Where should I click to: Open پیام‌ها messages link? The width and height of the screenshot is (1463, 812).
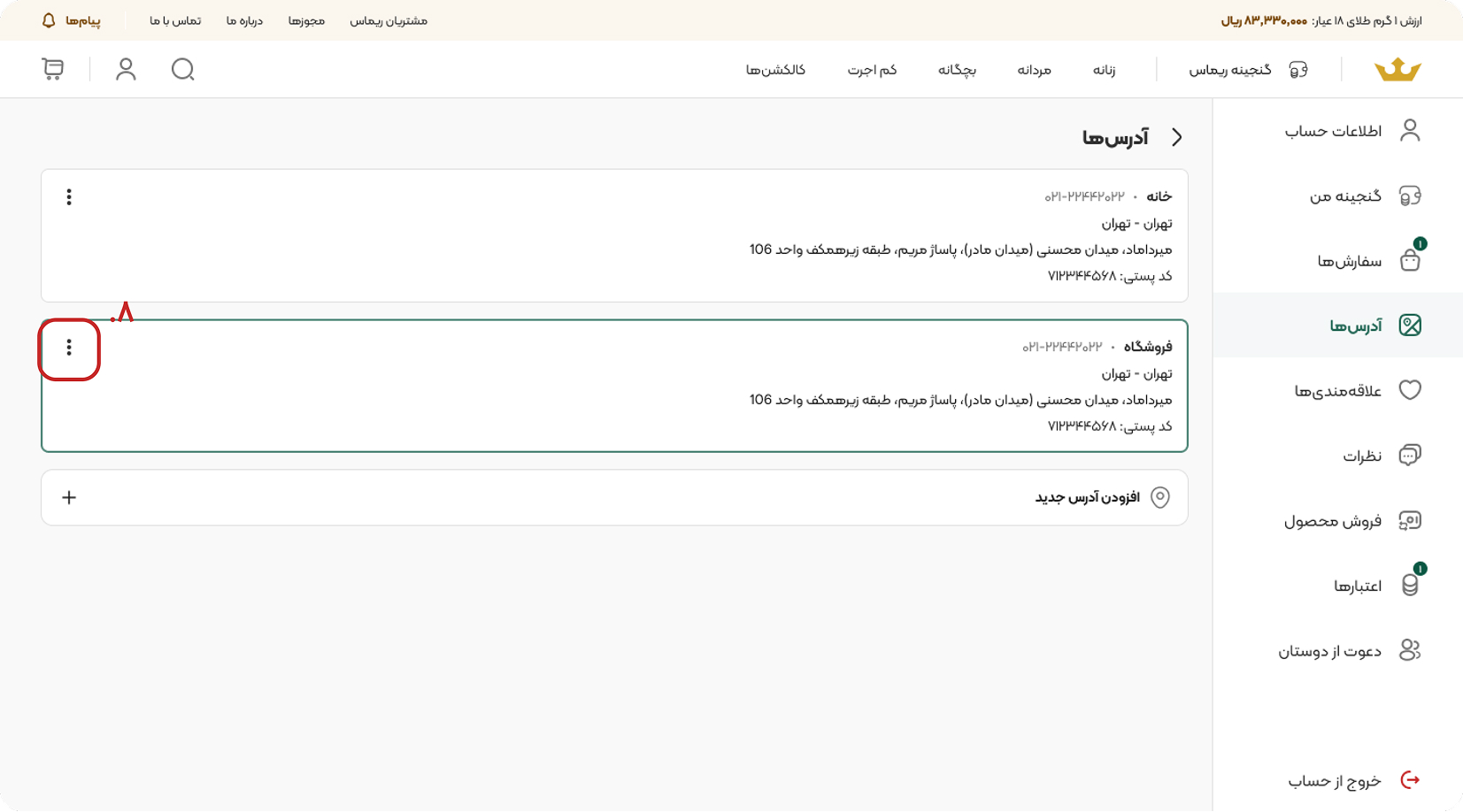(x=82, y=20)
